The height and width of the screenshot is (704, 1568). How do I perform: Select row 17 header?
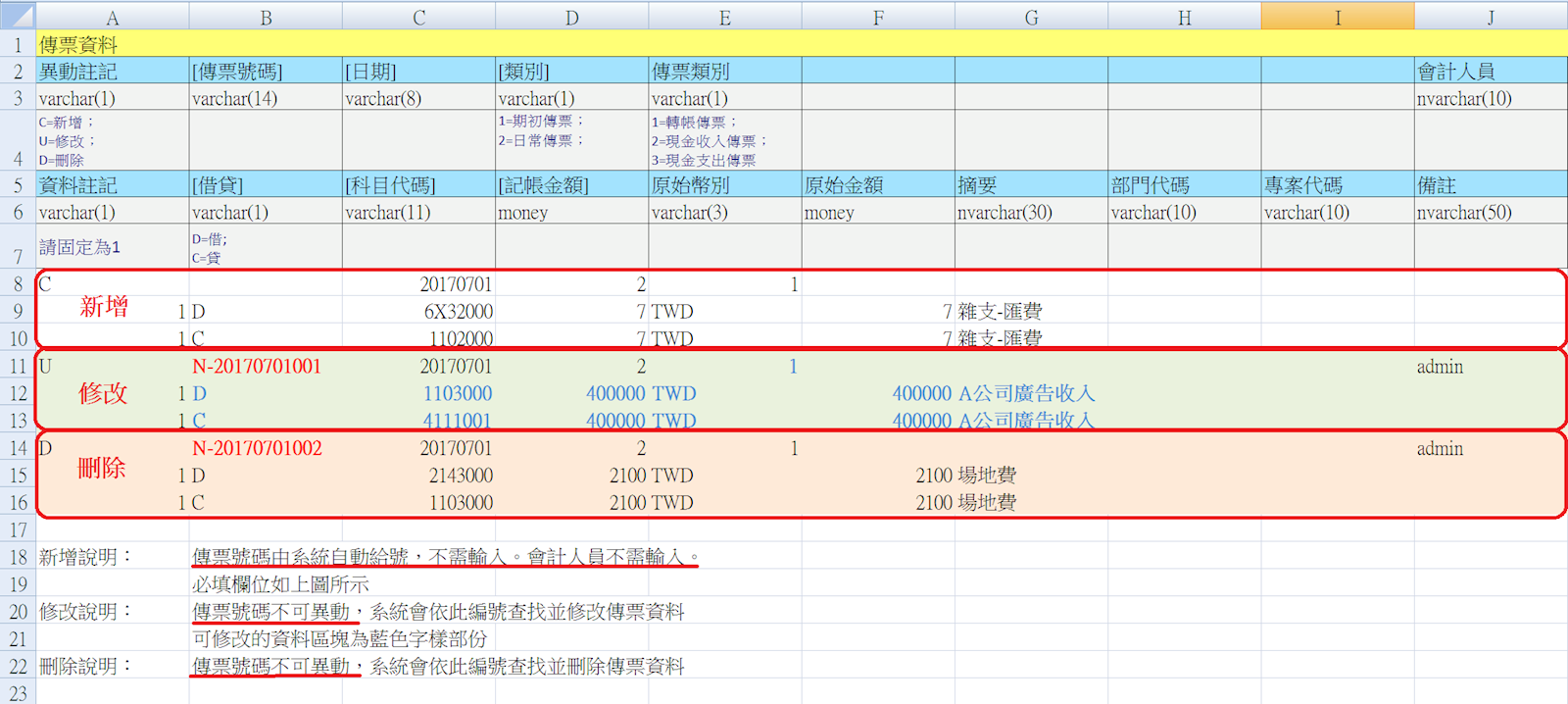click(x=18, y=530)
